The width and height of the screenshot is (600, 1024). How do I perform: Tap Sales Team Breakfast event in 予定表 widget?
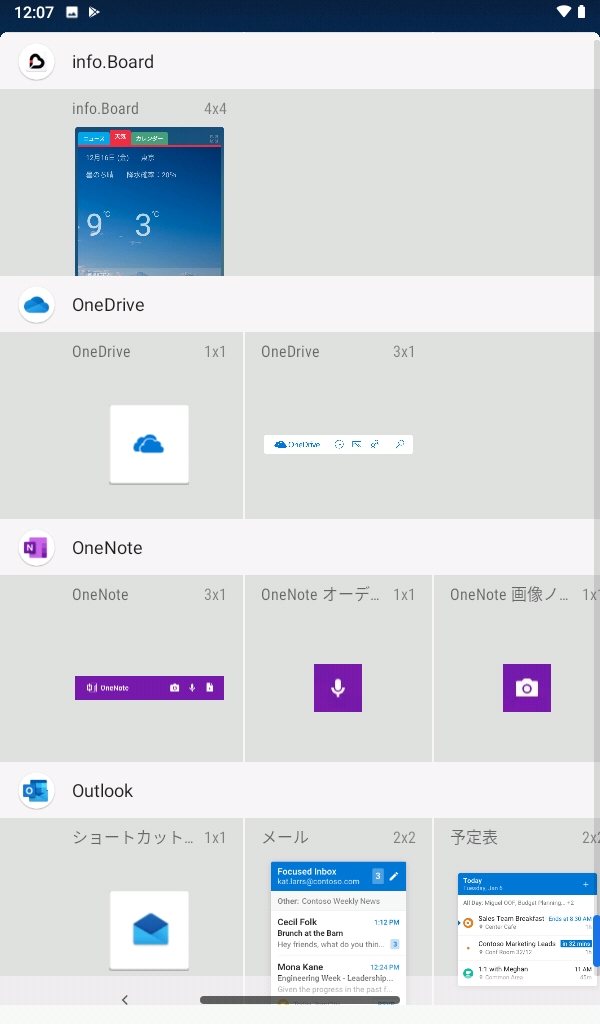coord(527,922)
